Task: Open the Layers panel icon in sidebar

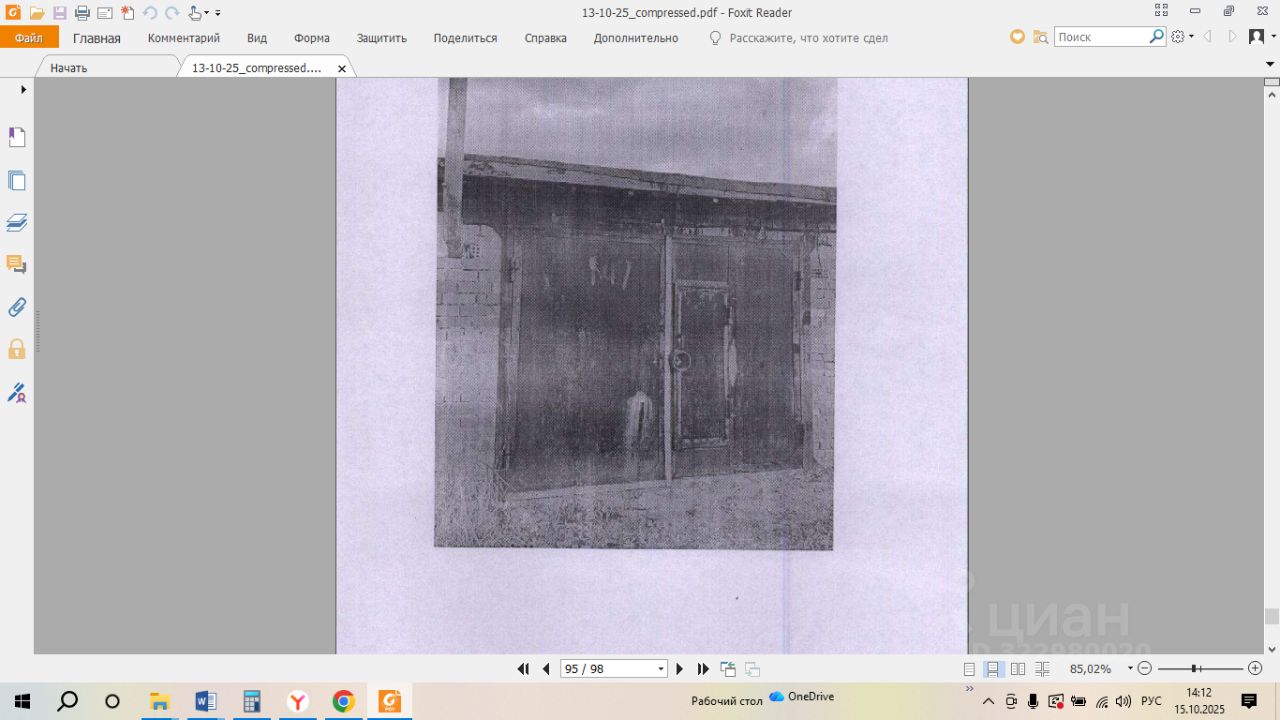Action: tap(17, 222)
